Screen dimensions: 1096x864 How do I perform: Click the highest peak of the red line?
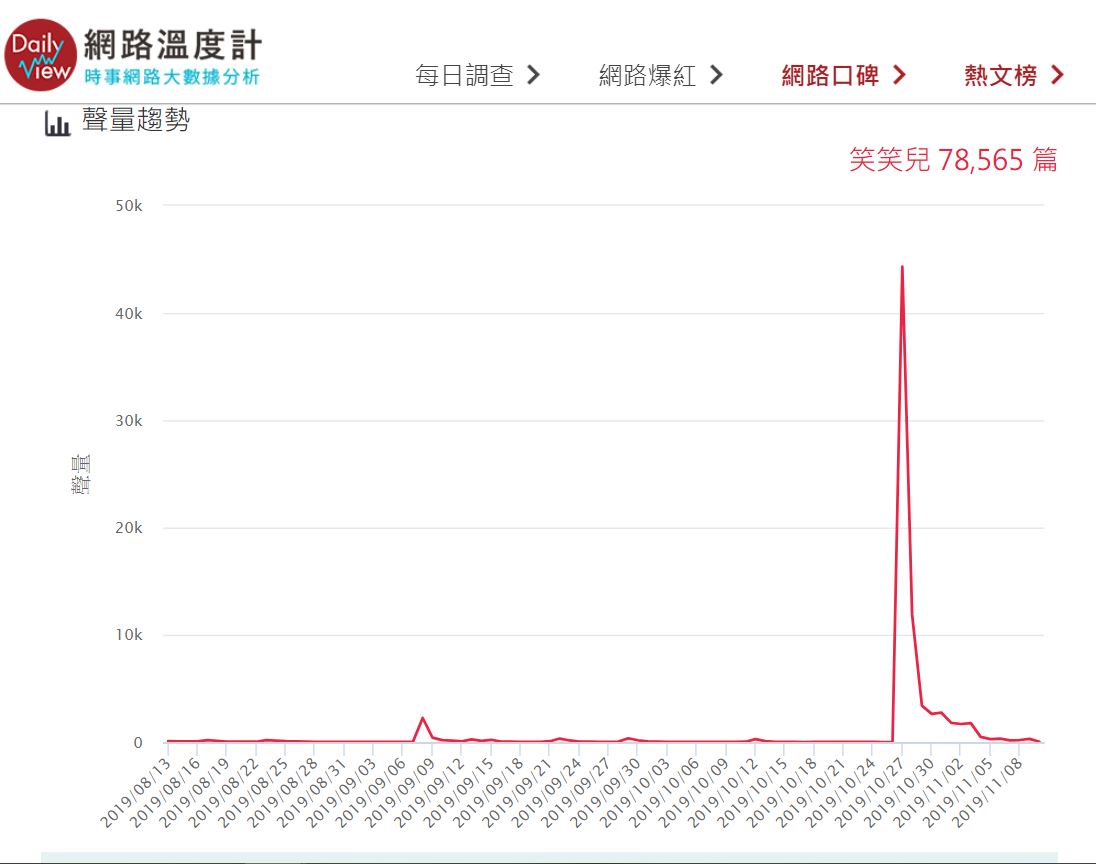(x=902, y=267)
